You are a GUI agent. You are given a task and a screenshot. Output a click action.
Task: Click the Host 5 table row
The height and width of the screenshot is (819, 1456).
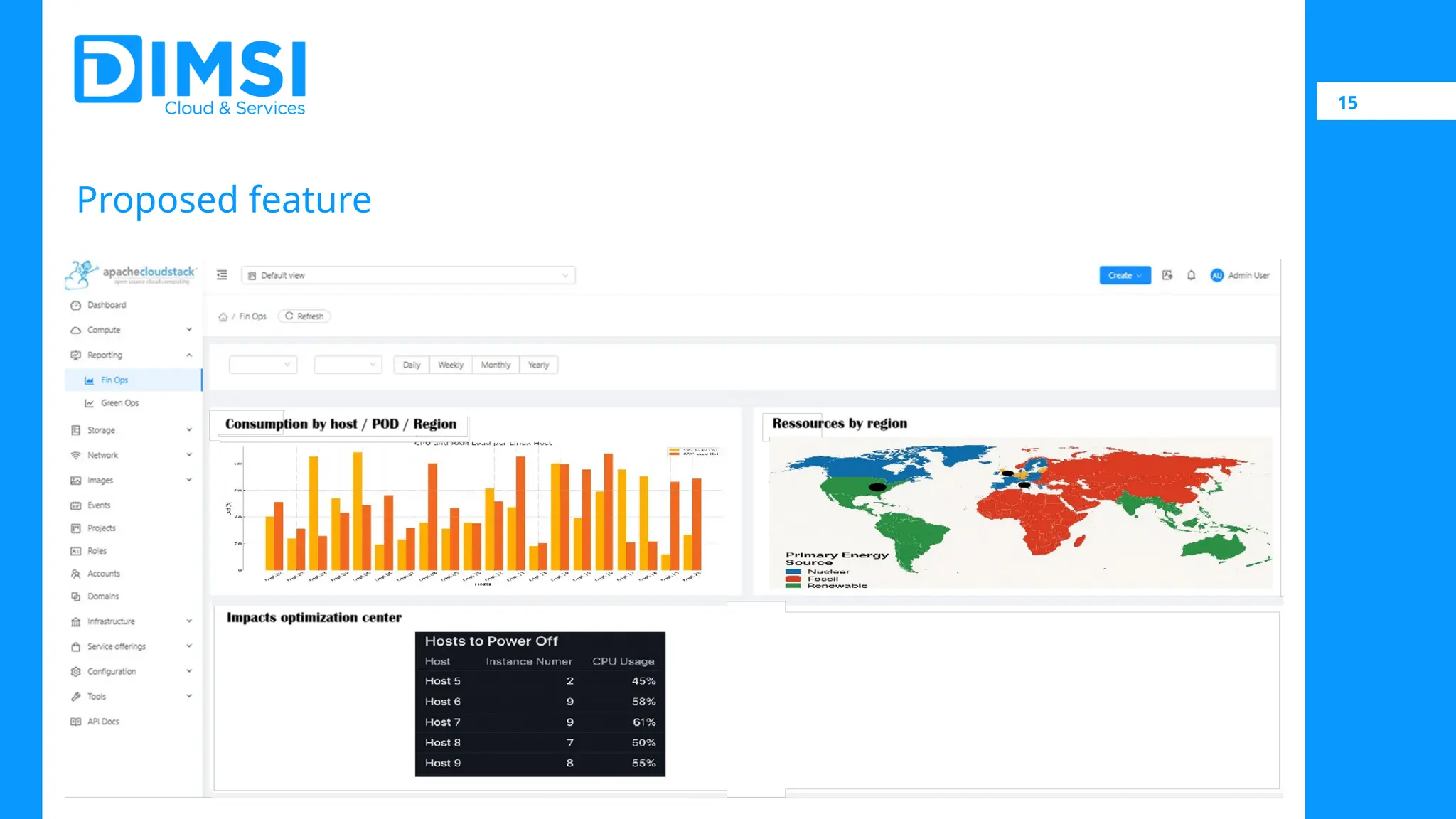540,681
